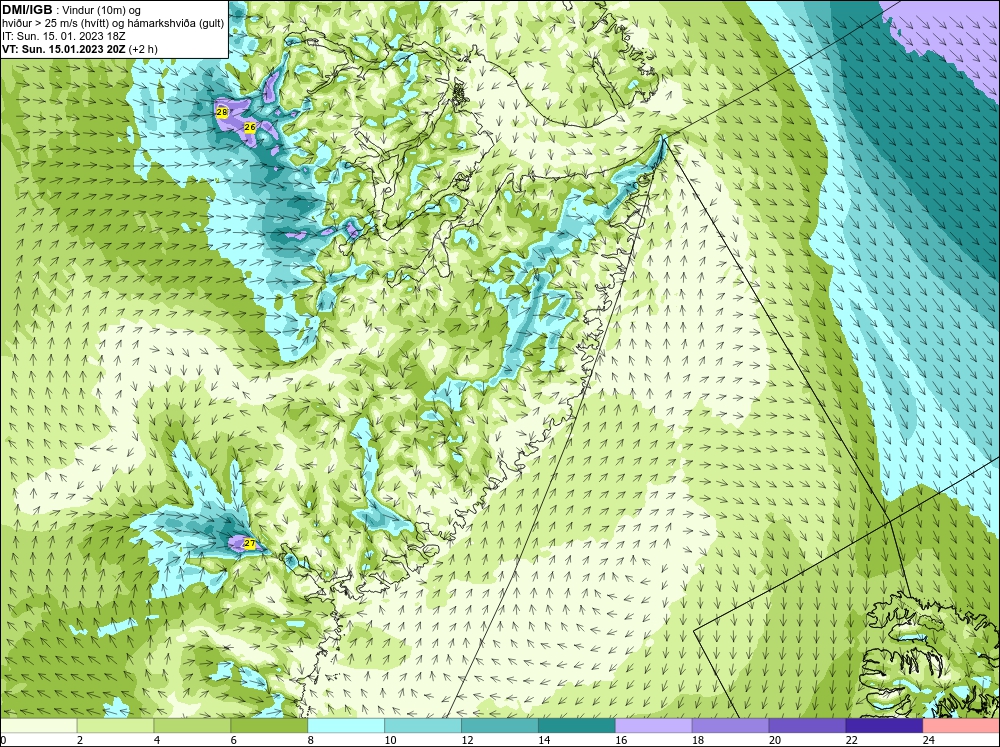Select the dark teal 14–16 m/s legend swatch
The image size is (1000, 747).
577,726
